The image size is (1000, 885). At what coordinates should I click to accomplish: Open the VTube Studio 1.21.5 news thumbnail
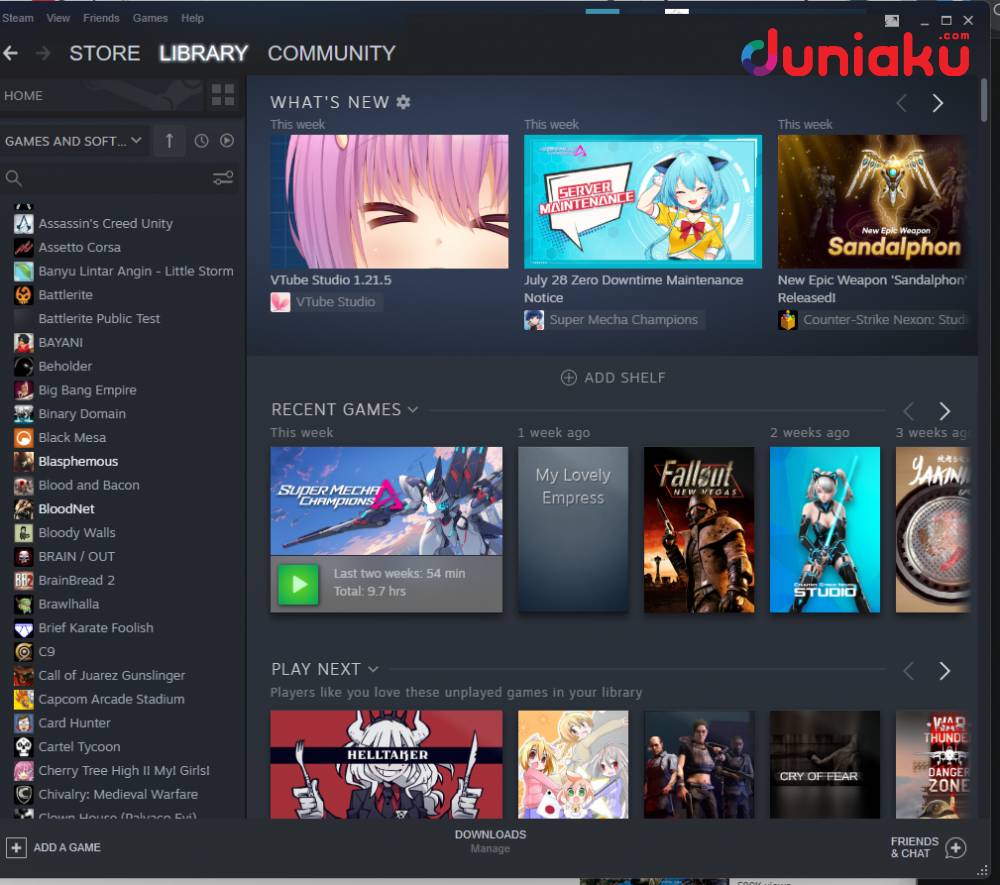point(389,201)
